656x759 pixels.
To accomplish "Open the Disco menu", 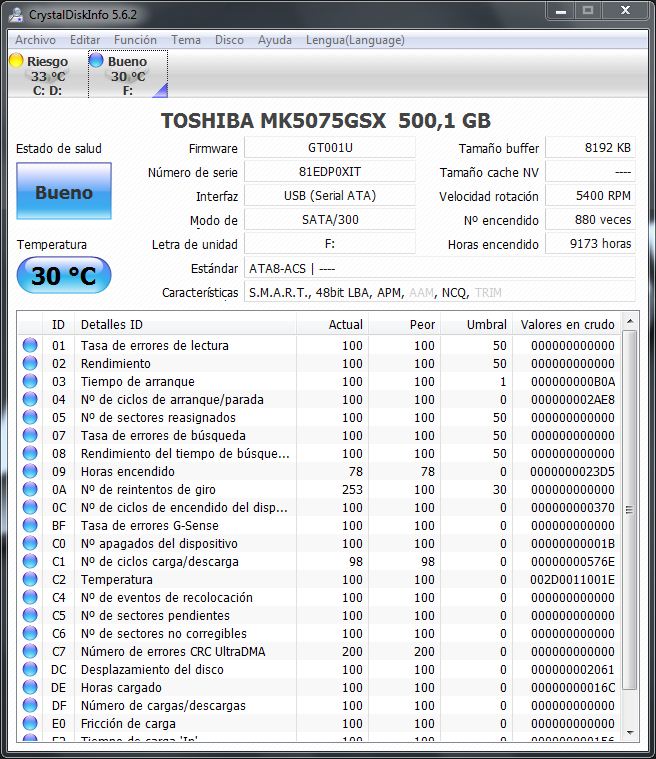I will (229, 40).
